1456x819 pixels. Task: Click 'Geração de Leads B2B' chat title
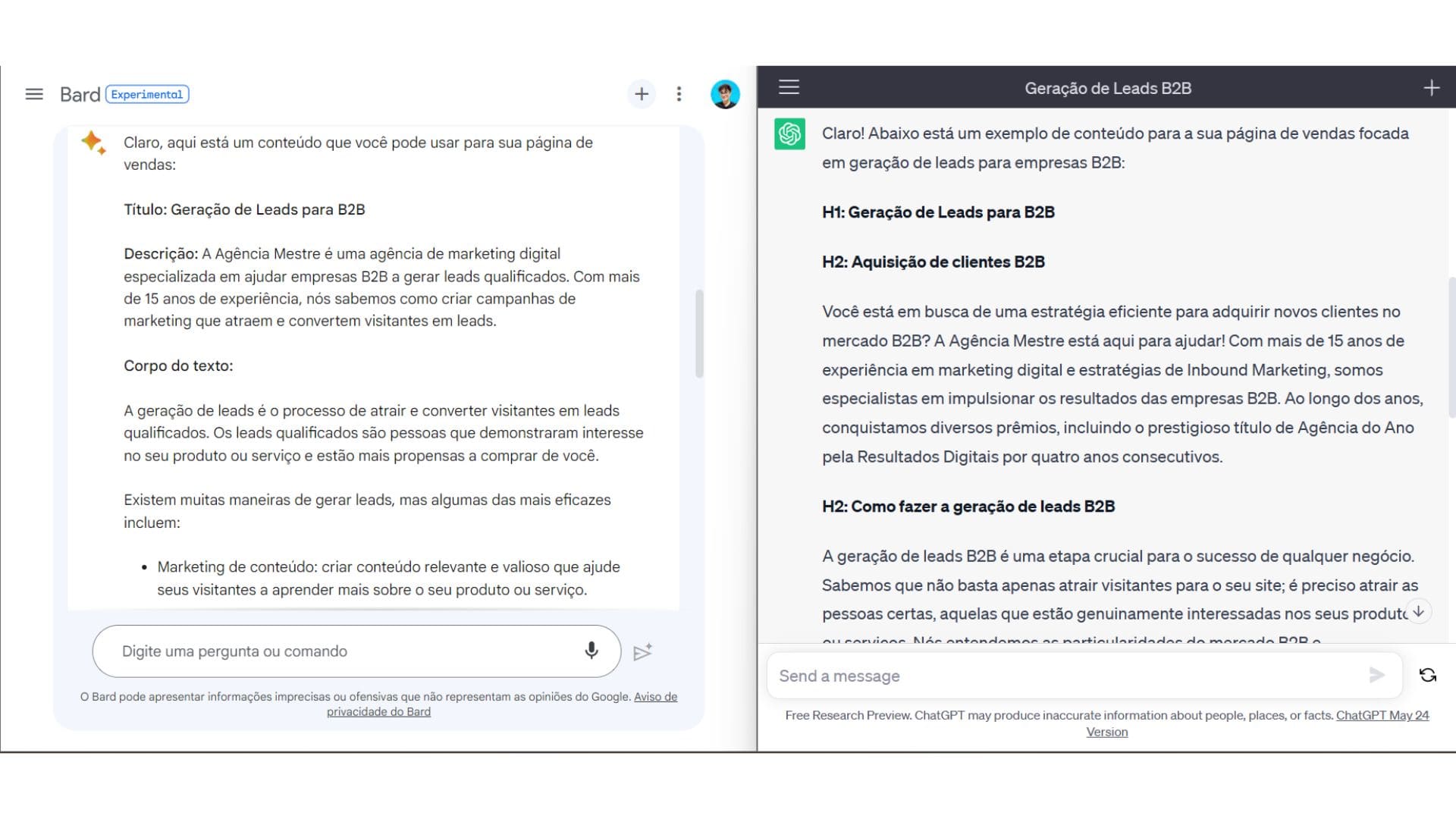1107,88
